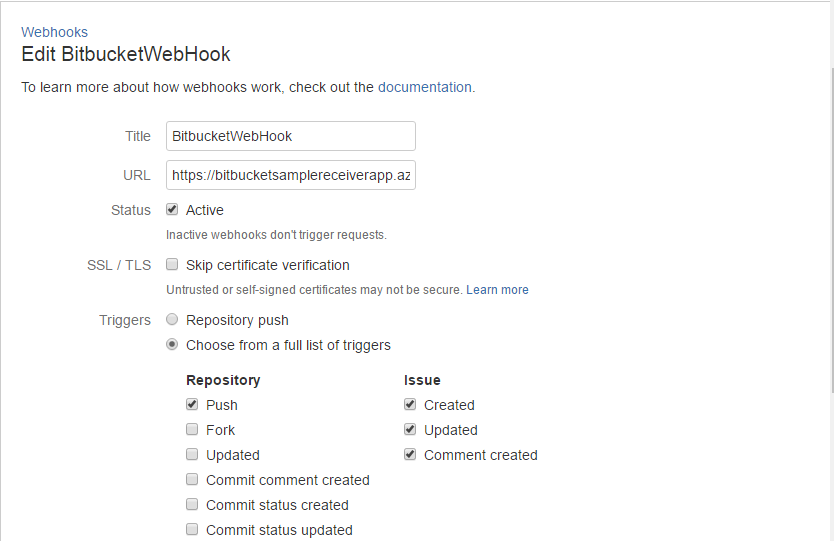The height and width of the screenshot is (541, 834).
Task: Open the webhooks documentation link
Action: (424, 87)
